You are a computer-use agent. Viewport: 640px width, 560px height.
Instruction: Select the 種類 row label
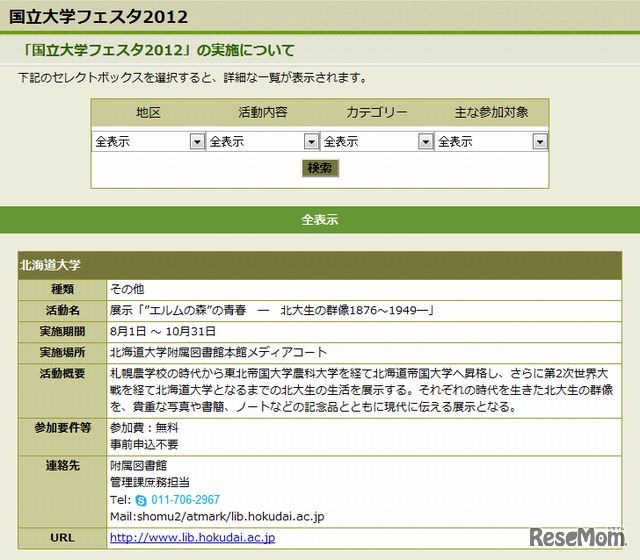click(62, 289)
